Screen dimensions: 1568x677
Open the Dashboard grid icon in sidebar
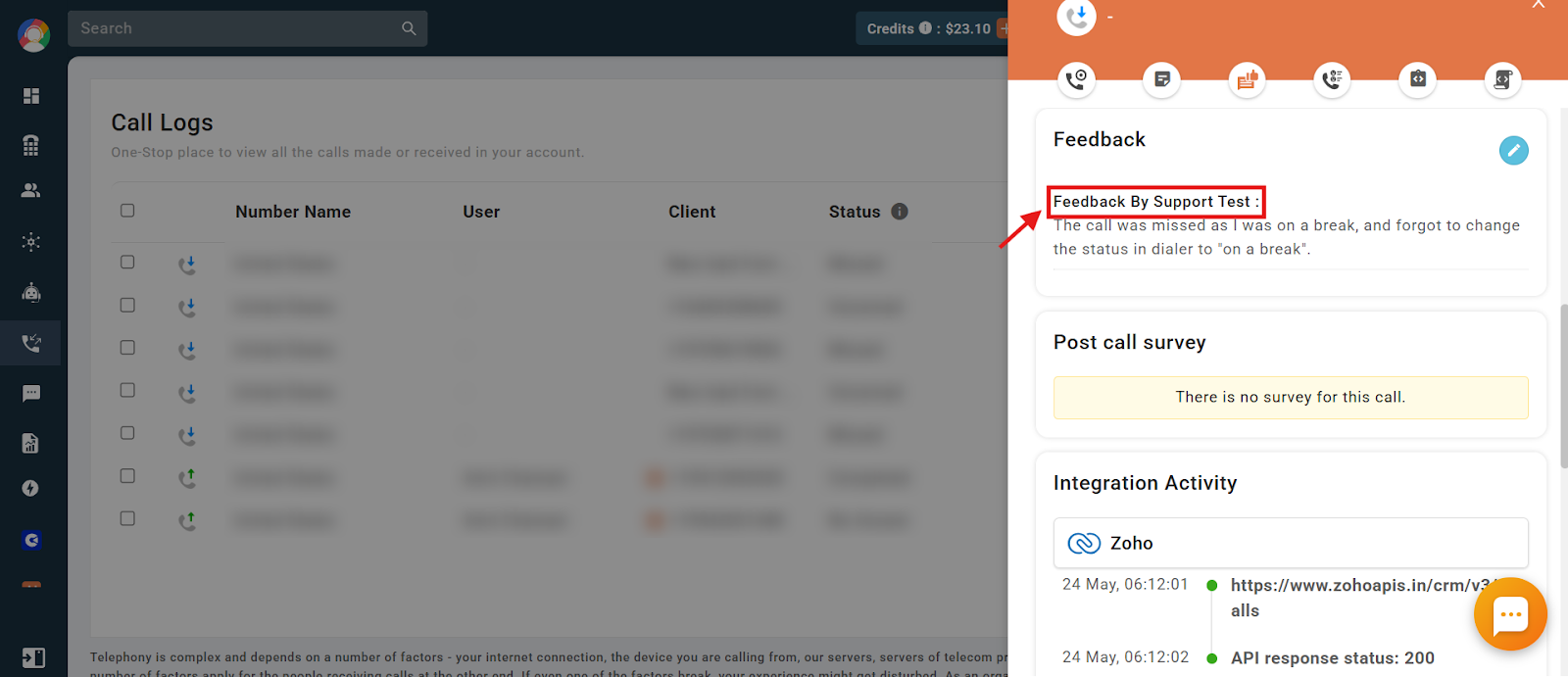point(31,96)
